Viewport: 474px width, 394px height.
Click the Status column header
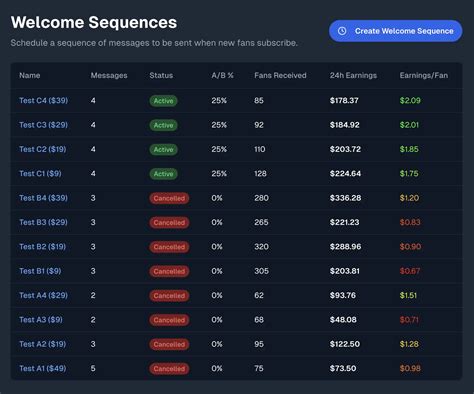coord(161,75)
